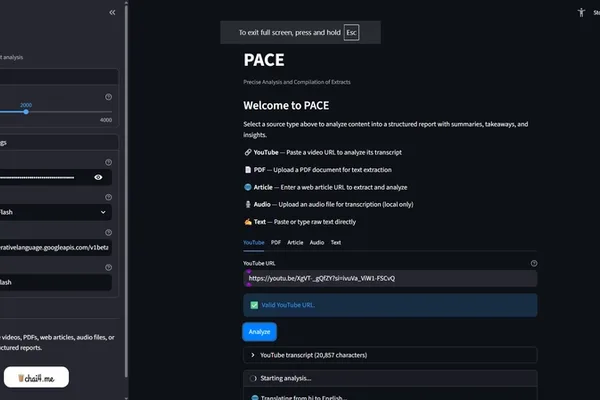This screenshot has width=600, height=400.
Task: Click the slider handle at 2000
Action: pos(26,112)
